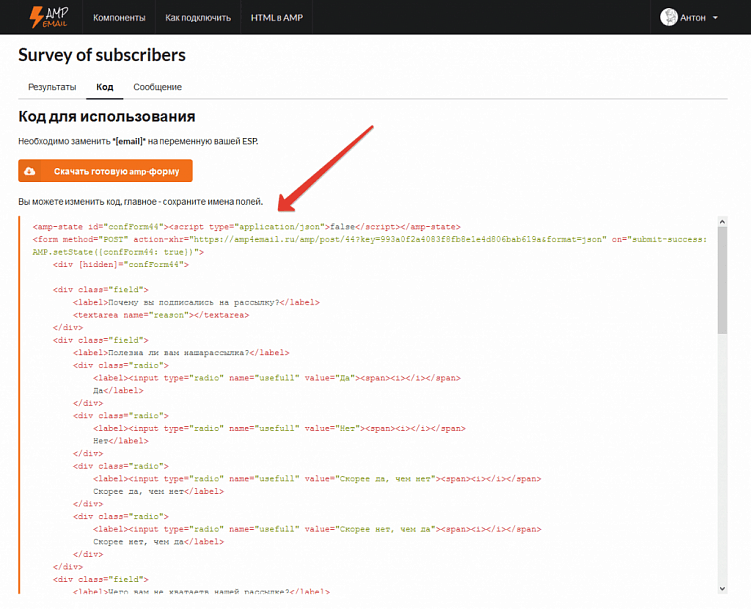Click the Код для использования heading
The image size is (751, 609).
(106, 117)
